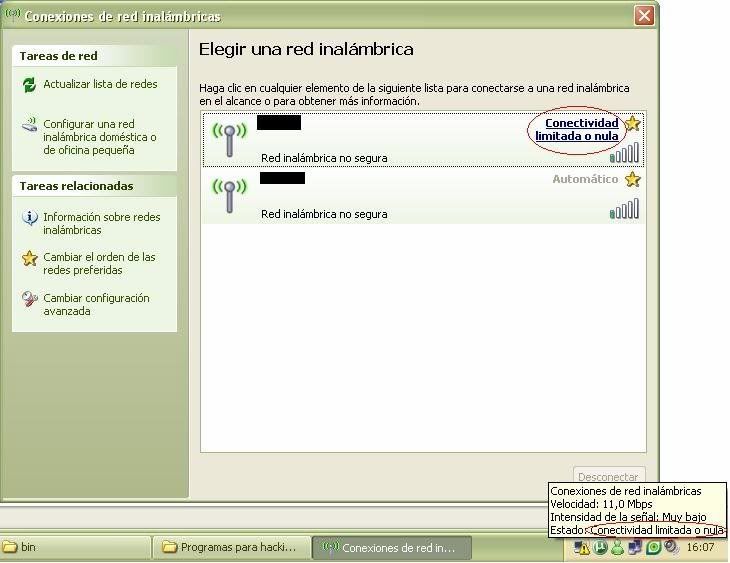
Task: Click the Automático label
Action: (x=585, y=179)
